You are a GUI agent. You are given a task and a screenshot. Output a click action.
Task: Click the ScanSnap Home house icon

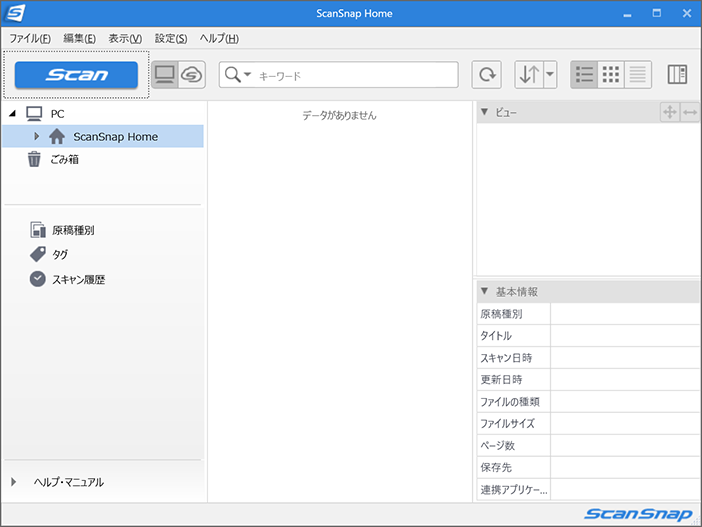(x=57, y=136)
